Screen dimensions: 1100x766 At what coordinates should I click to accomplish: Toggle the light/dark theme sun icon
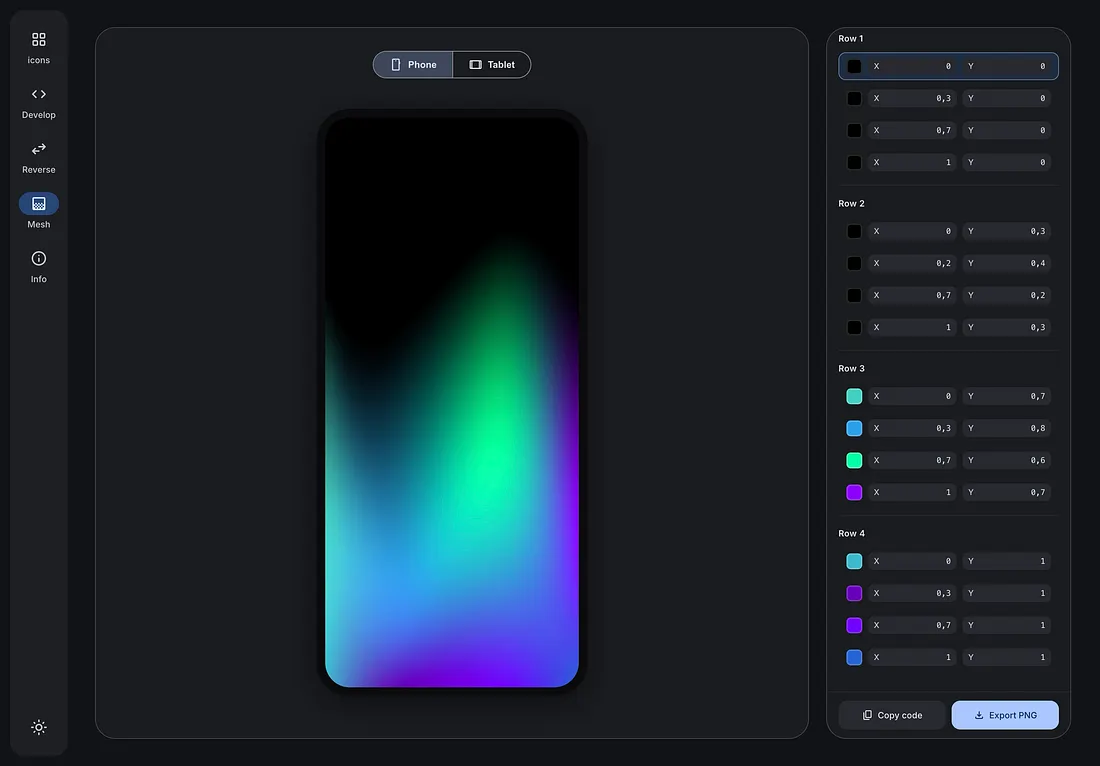(x=39, y=727)
